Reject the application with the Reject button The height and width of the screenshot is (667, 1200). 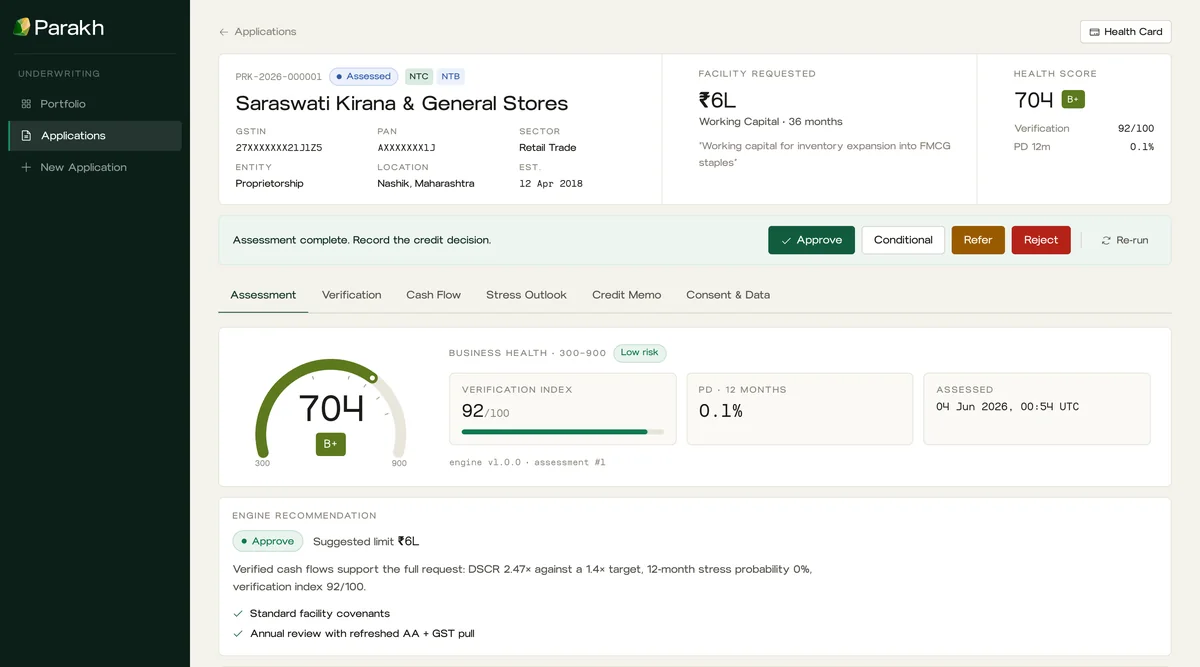coord(1041,240)
